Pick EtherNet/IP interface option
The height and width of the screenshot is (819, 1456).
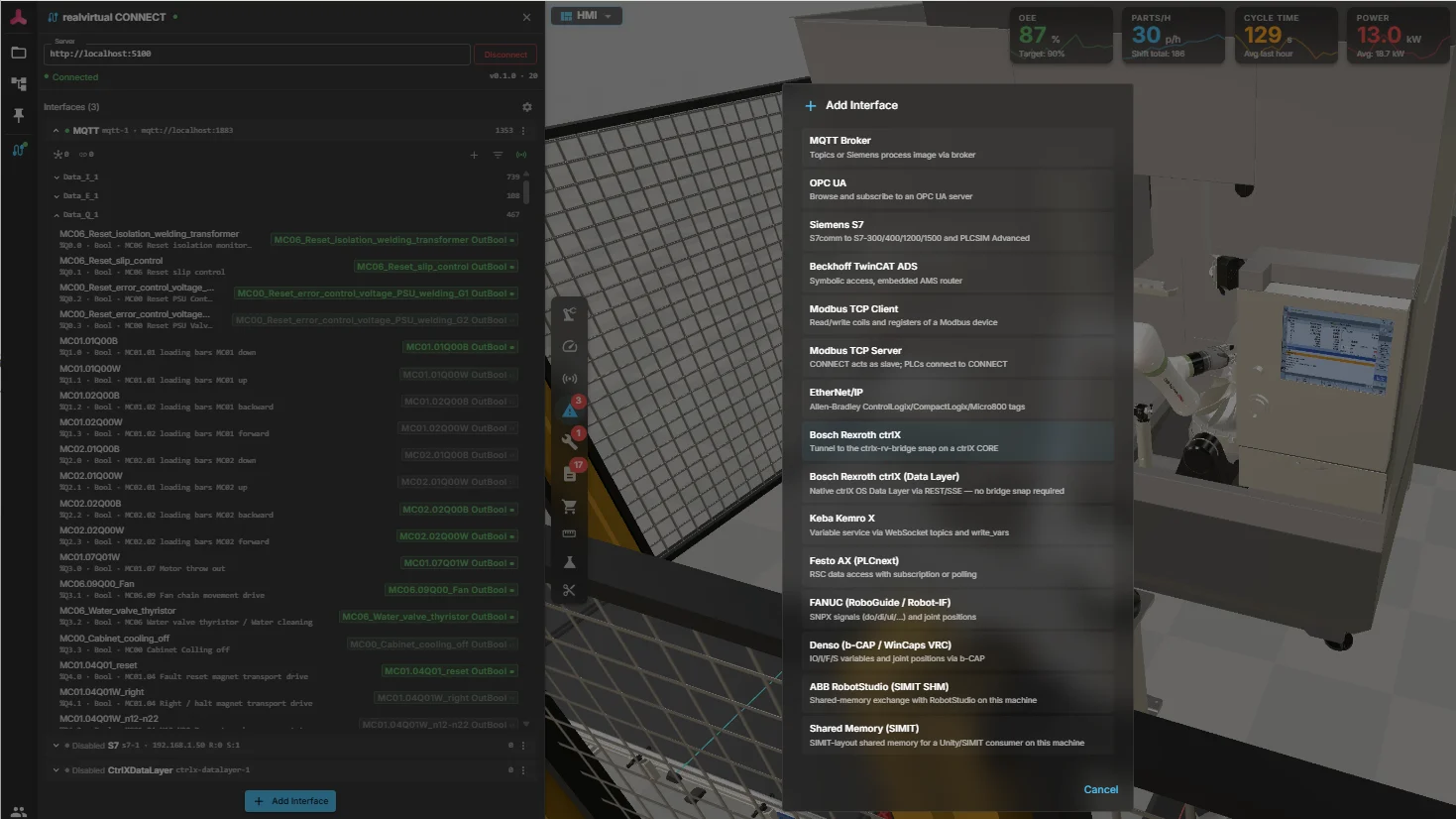[x=957, y=399]
